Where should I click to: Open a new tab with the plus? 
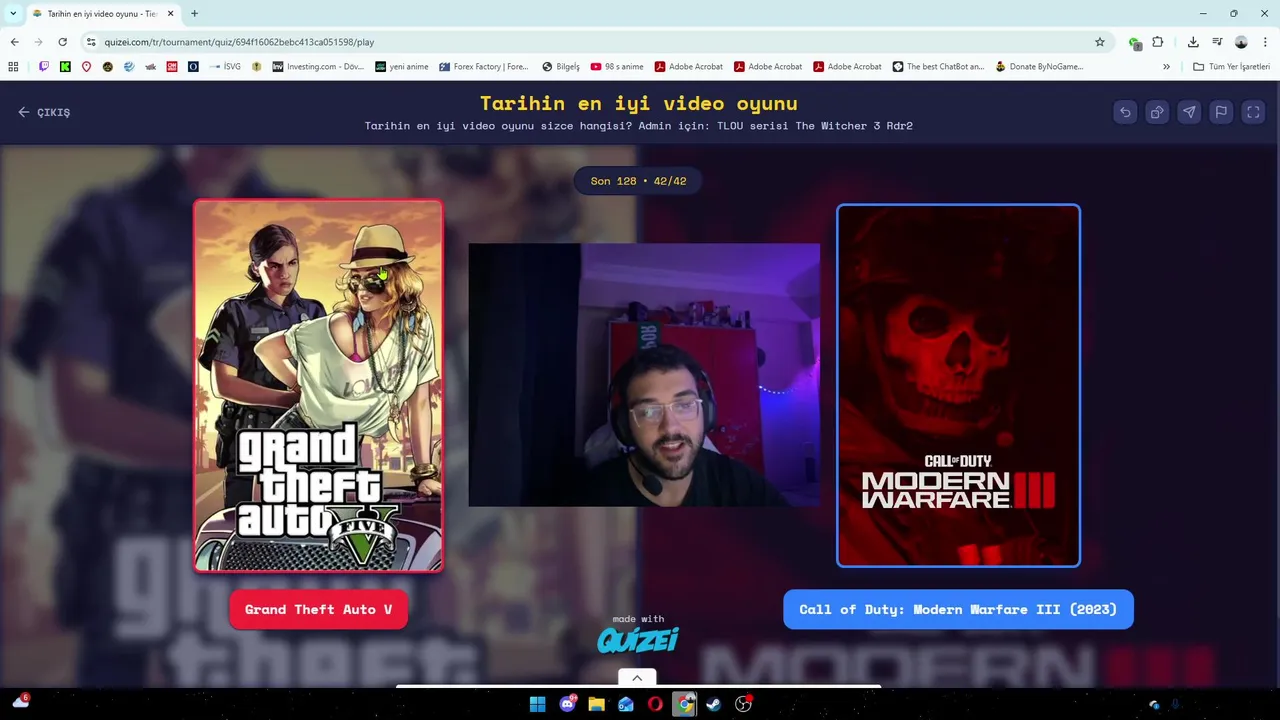click(194, 14)
